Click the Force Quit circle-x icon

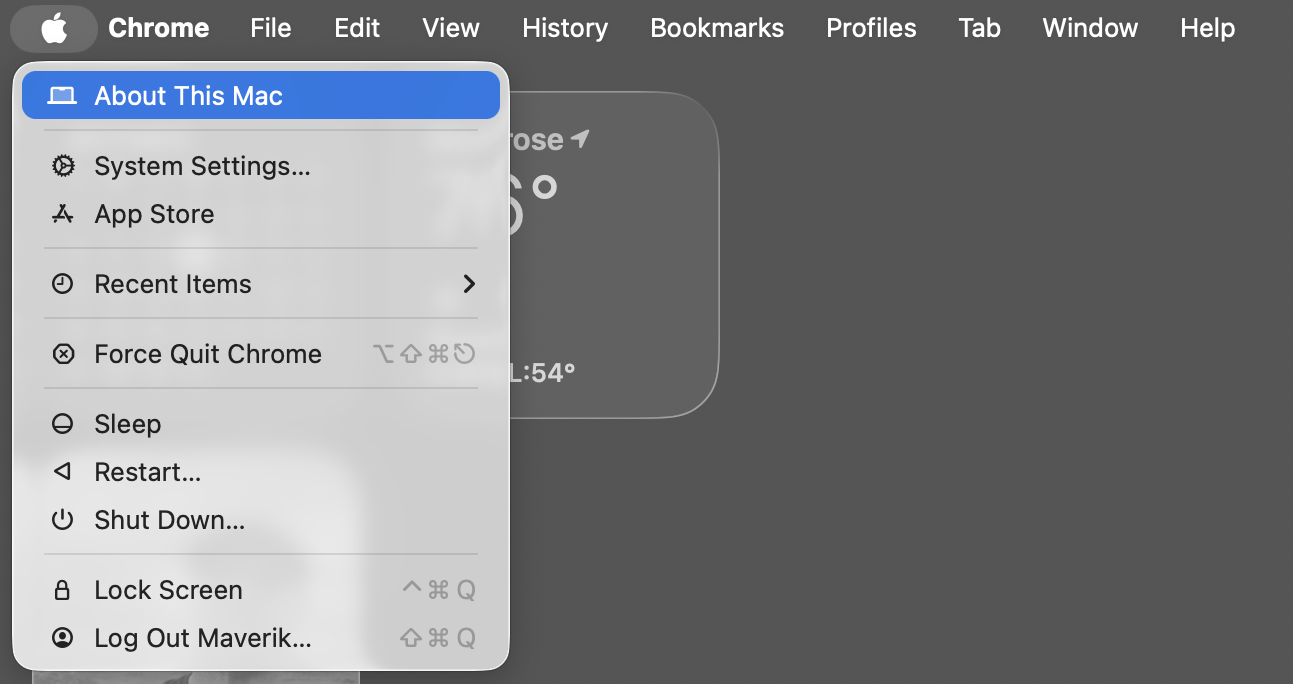coord(63,354)
